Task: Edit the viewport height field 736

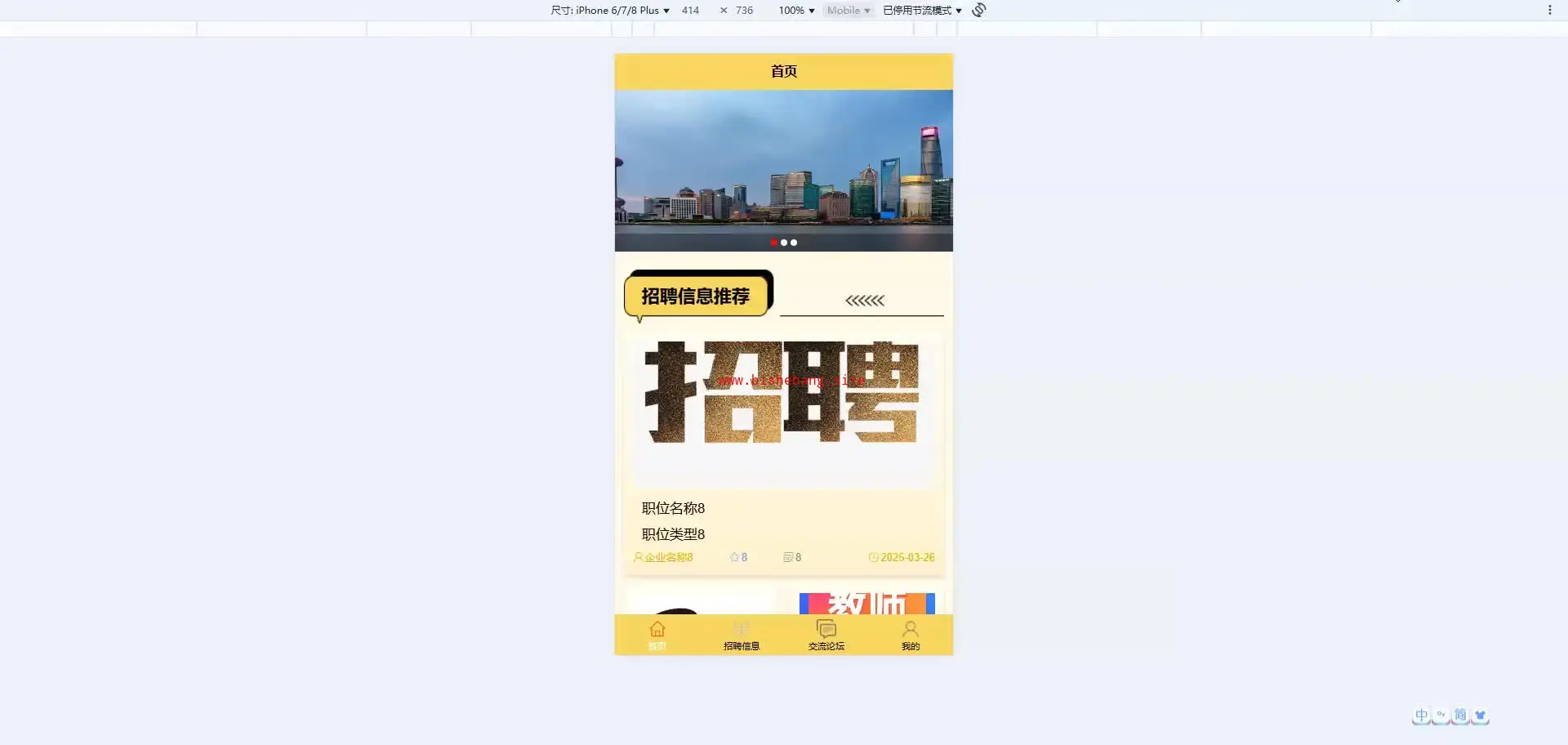Action: [x=744, y=11]
